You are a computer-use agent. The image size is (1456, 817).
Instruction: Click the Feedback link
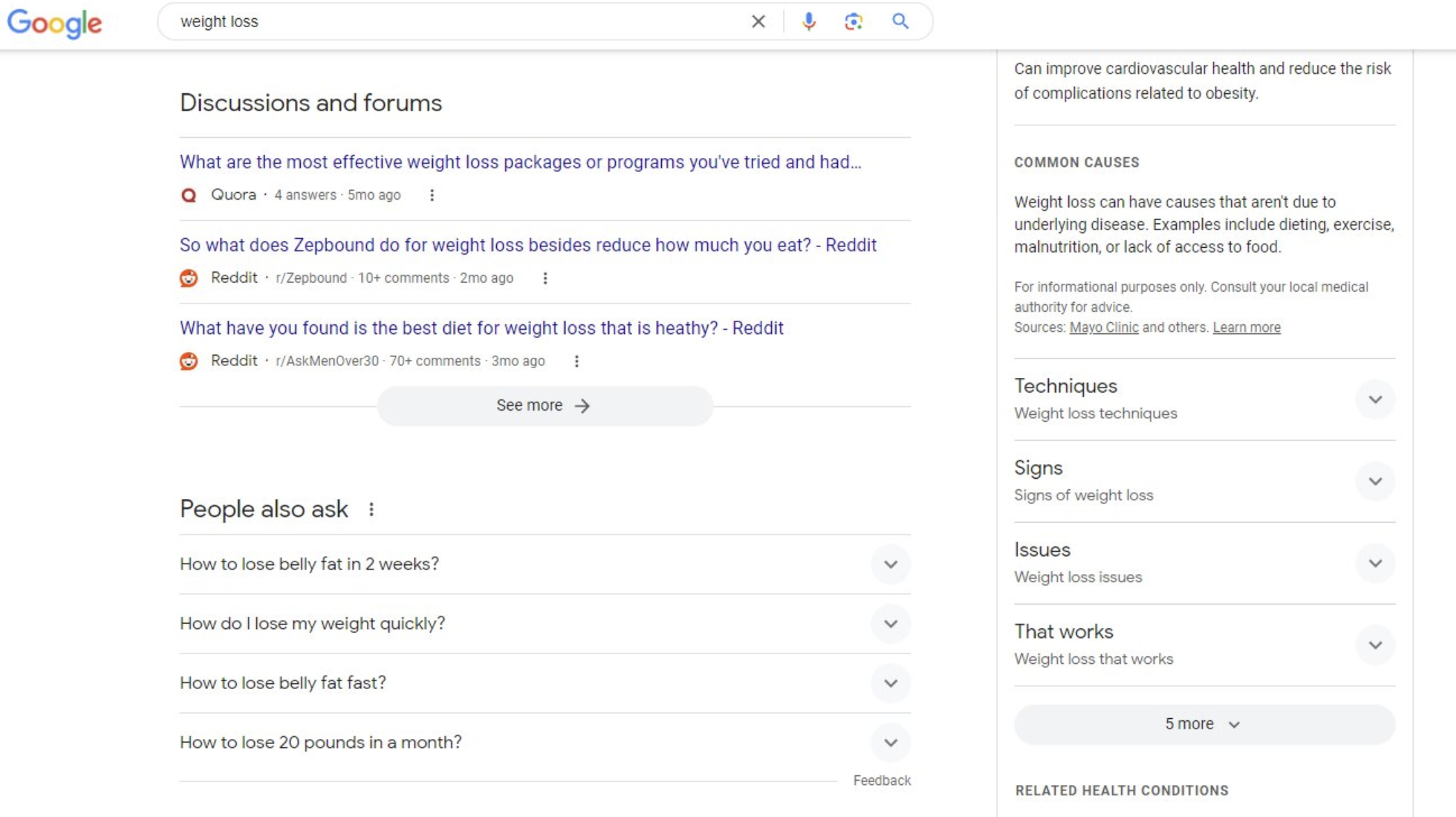point(882,780)
